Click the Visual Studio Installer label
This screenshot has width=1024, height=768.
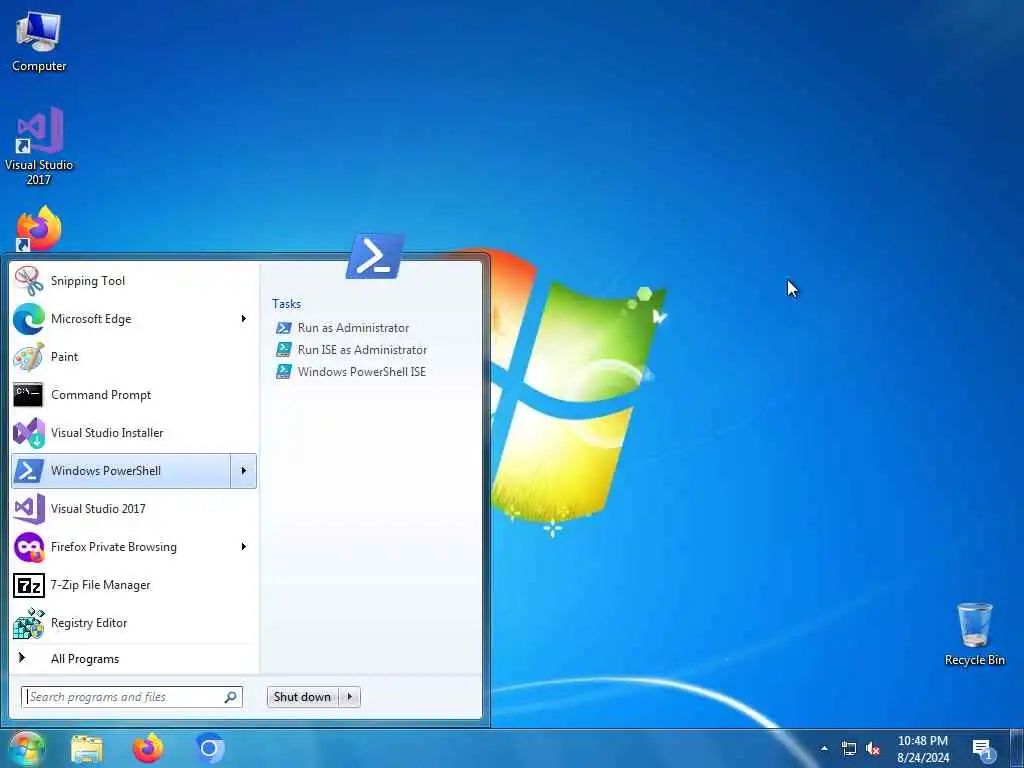107,432
